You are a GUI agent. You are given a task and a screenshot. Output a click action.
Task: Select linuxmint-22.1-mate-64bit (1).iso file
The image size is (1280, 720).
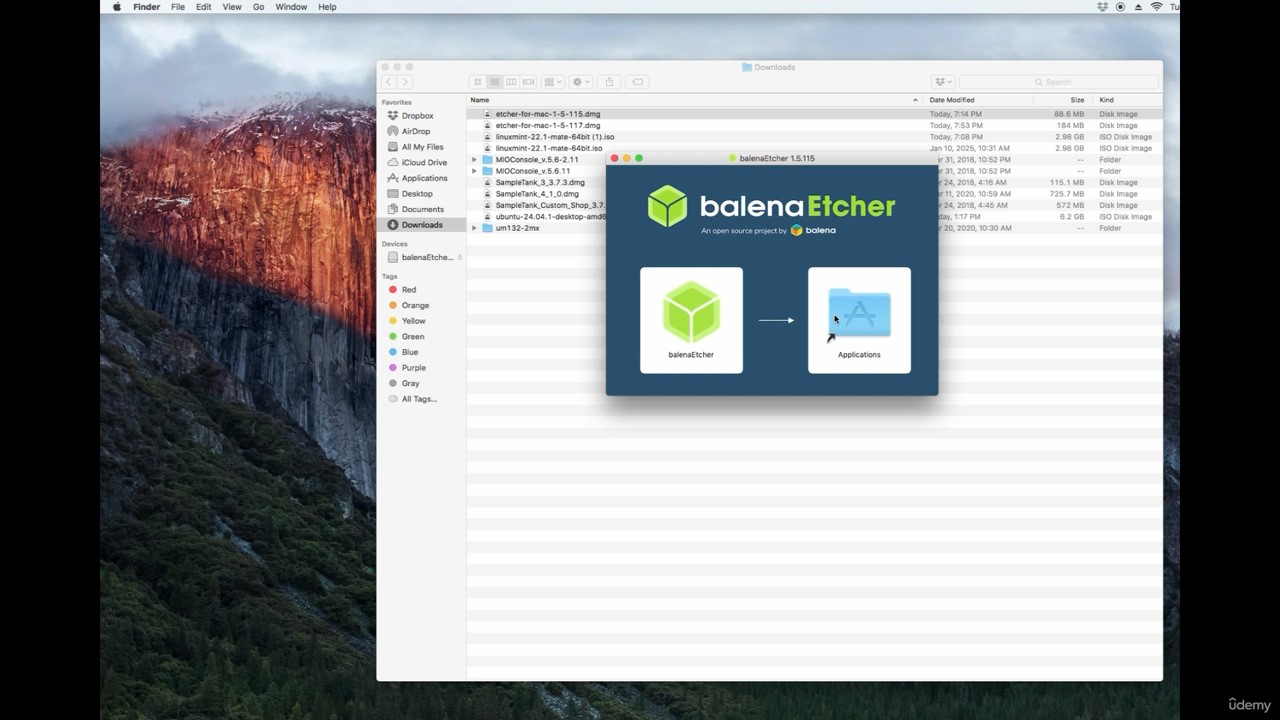(x=814, y=137)
